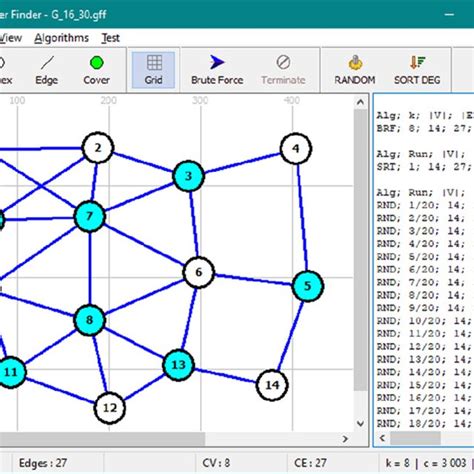Viewport: 474px width, 474px height.
Task: Select graph vertex 3
Action: (188, 176)
